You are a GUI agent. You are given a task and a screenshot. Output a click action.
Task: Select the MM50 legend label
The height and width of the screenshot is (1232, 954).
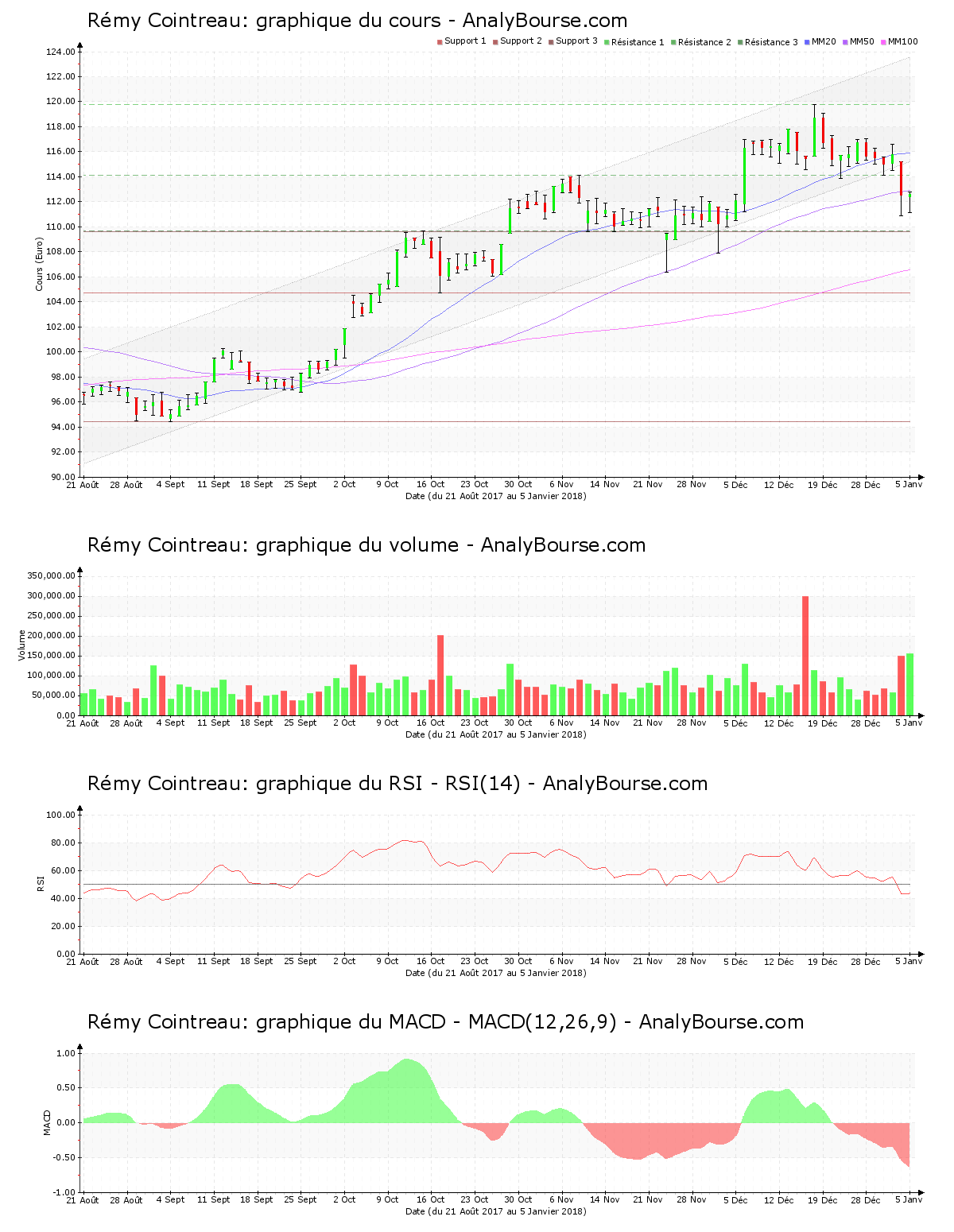tap(862, 41)
